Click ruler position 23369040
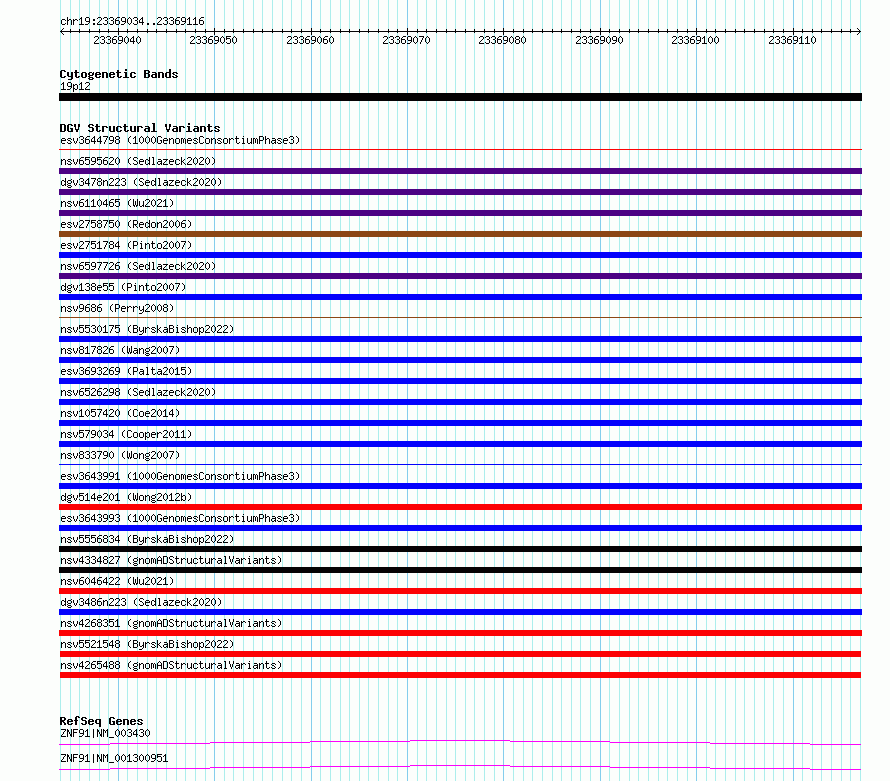The image size is (890, 781). (117, 40)
